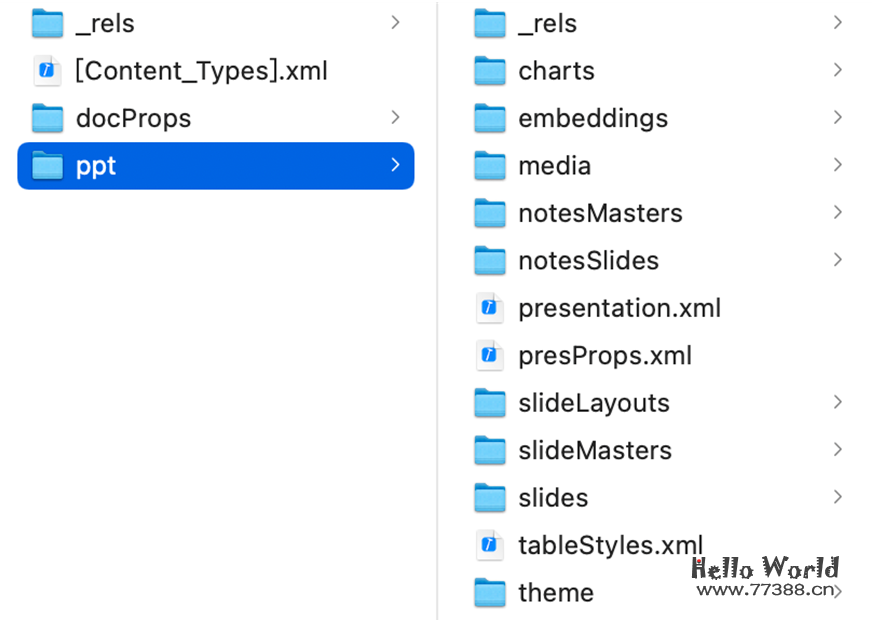Click the charts folder icon
The image size is (872, 620).
pos(489,70)
